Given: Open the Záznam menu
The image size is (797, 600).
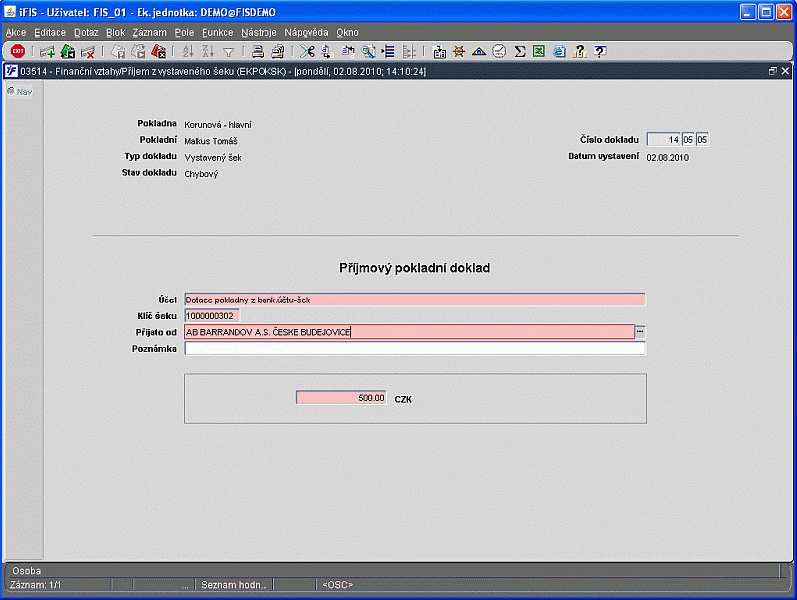Looking at the screenshot, I should [149, 32].
